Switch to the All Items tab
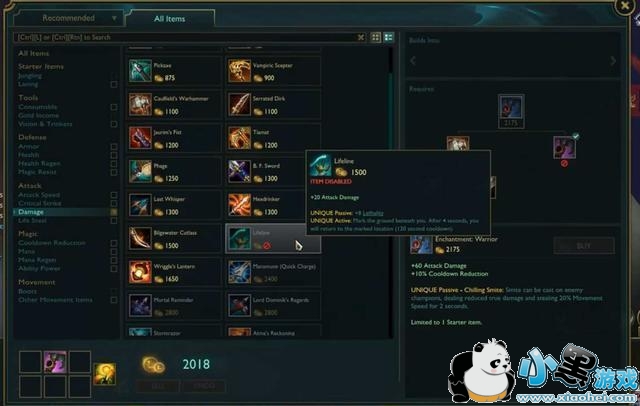This screenshot has width=640, height=406. coord(170,19)
